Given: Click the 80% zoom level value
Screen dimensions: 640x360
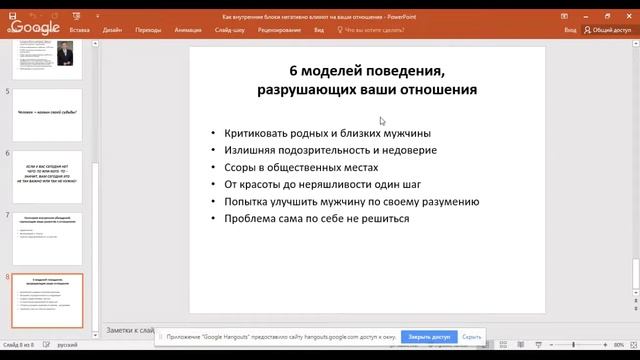Looking at the screenshot, I should point(619,345).
